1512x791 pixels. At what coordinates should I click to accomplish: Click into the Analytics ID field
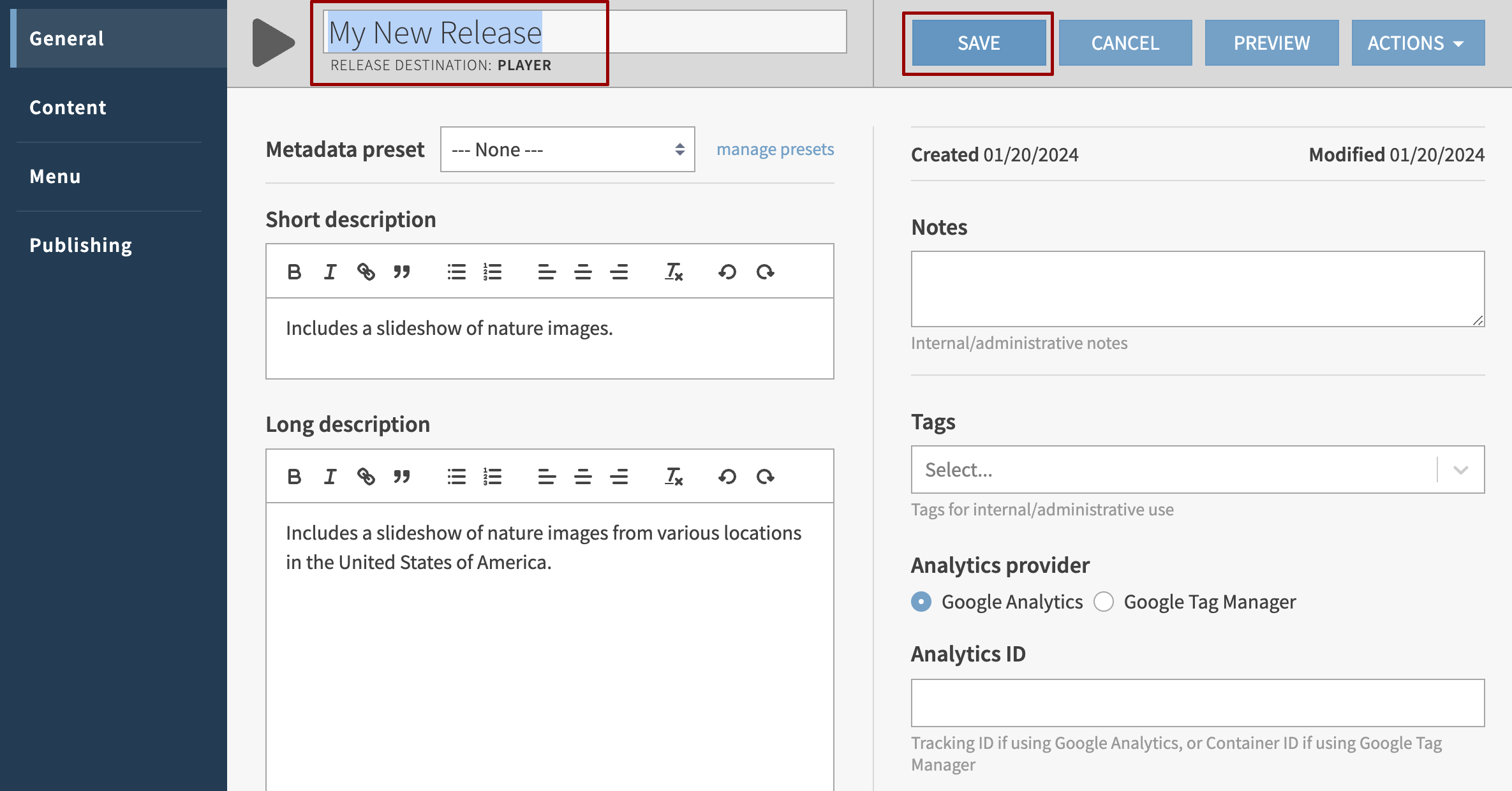(x=1197, y=703)
